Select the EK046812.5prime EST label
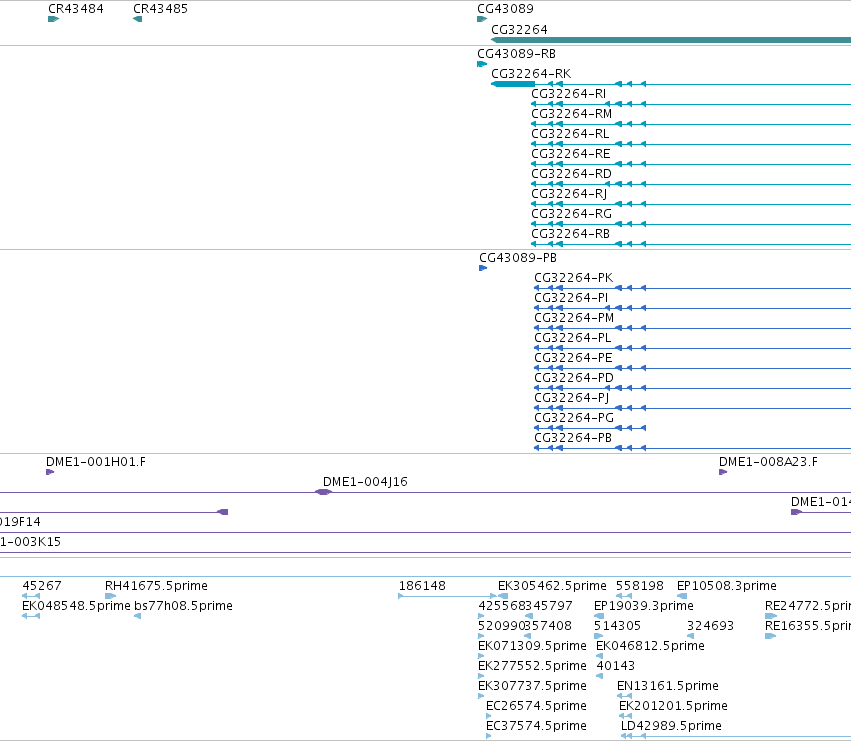Viewport: 851px width, 741px height. coord(650,646)
